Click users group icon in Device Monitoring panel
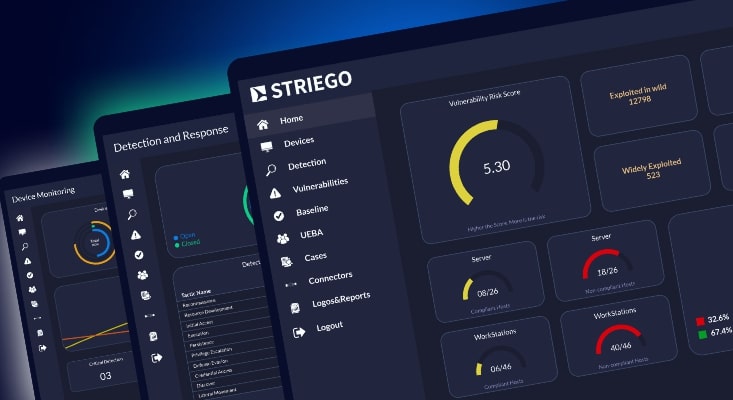Screen dimensions: 733x400 [32, 290]
